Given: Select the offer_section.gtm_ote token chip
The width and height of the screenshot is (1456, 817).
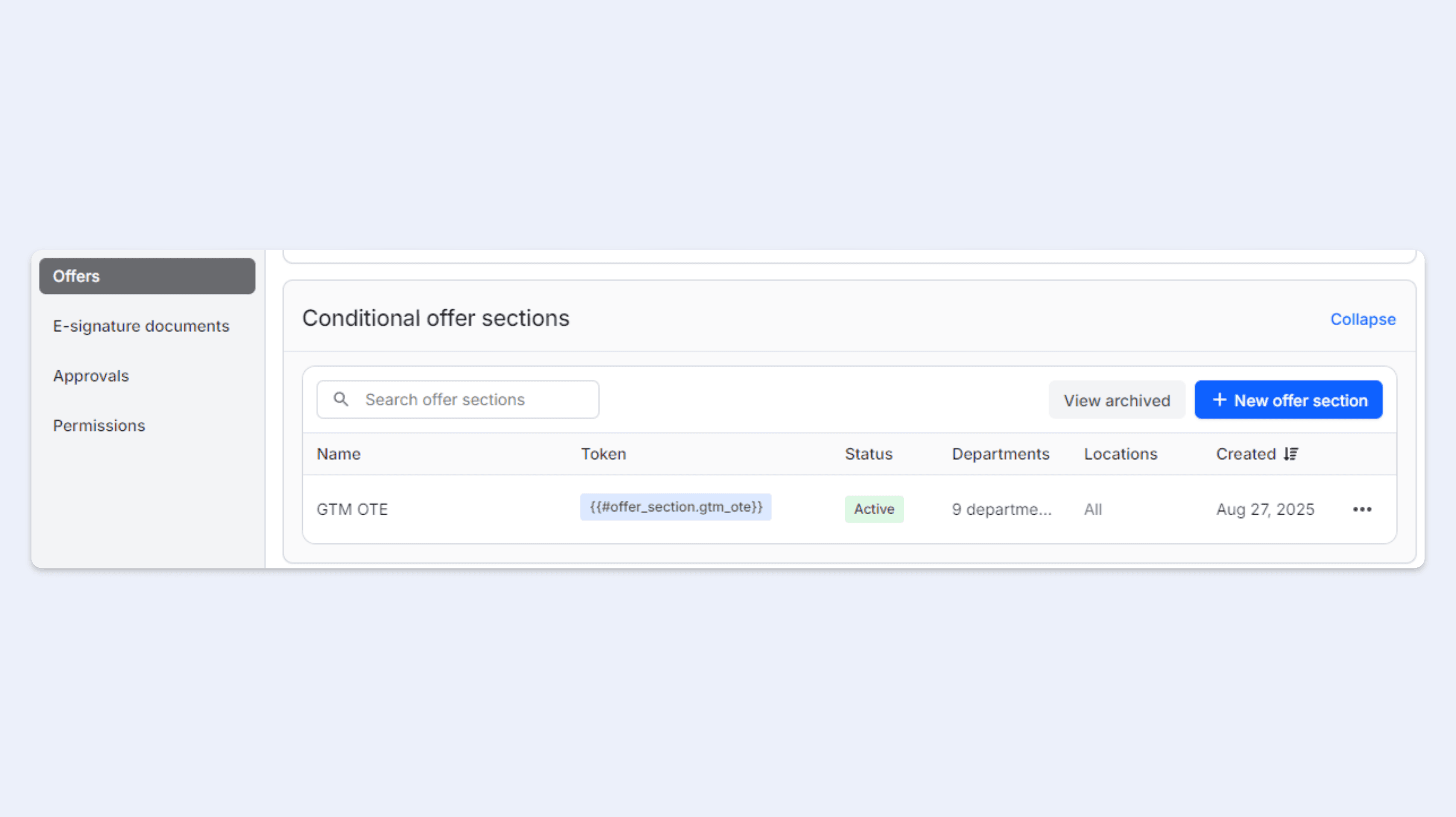Looking at the screenshot, I should click(x=675, y=507).
